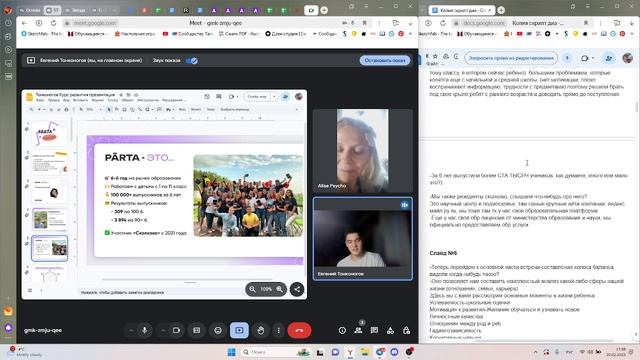Star the Google Docs document
640x360 pixels.
click(x=436, y=56)
